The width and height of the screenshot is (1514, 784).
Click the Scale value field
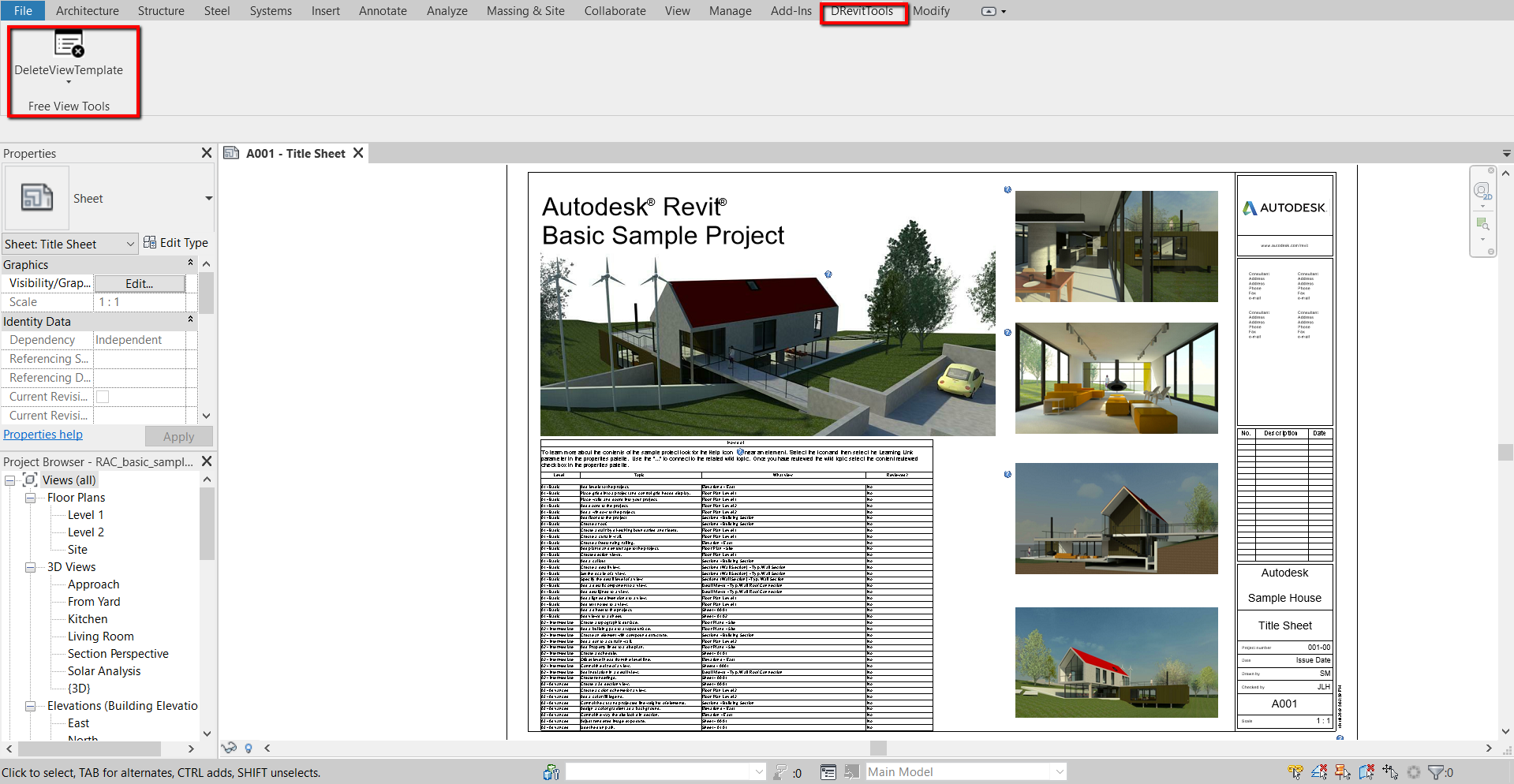point(140,302)
